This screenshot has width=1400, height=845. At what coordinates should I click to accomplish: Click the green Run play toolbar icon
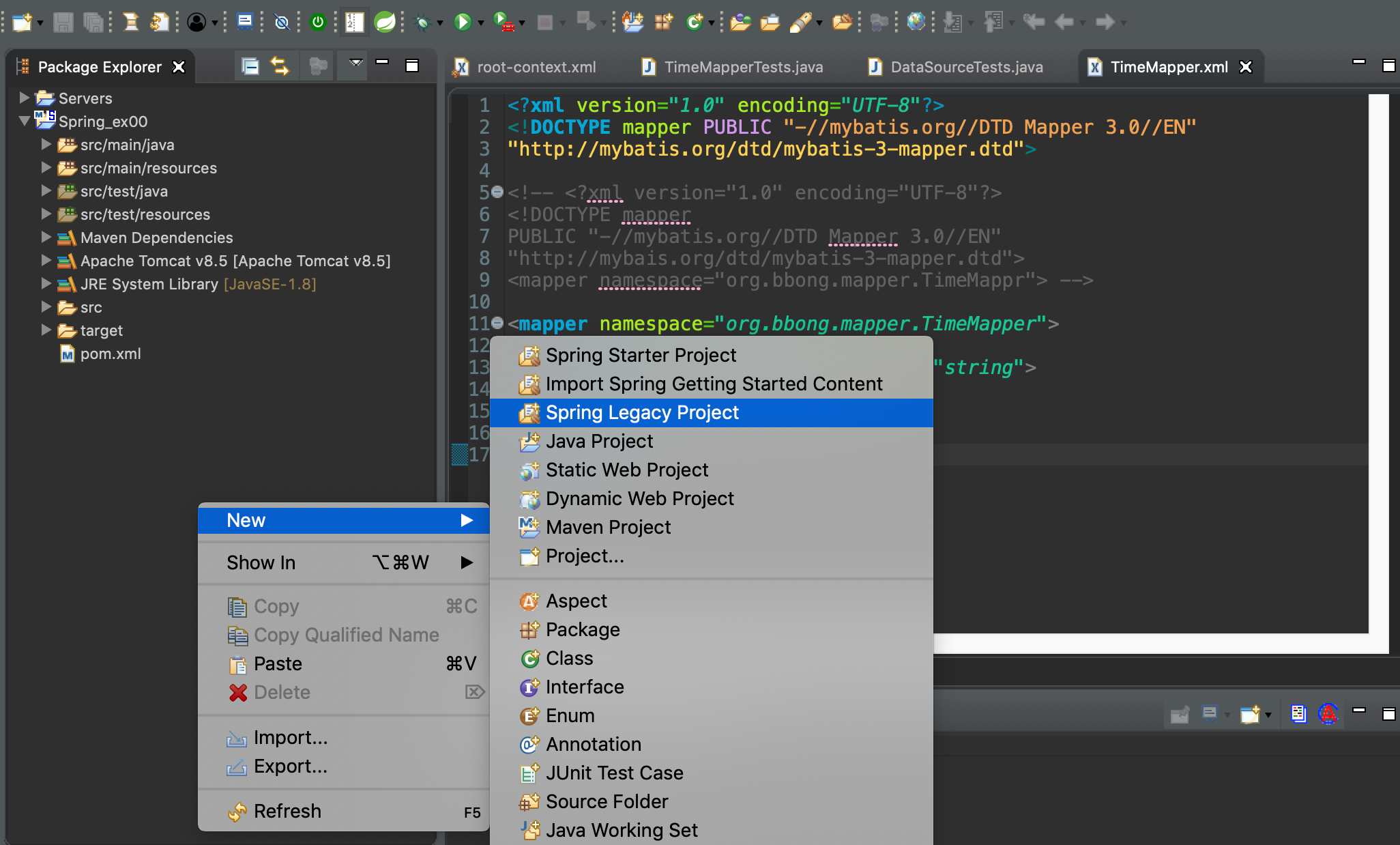(x=463, y=22)
